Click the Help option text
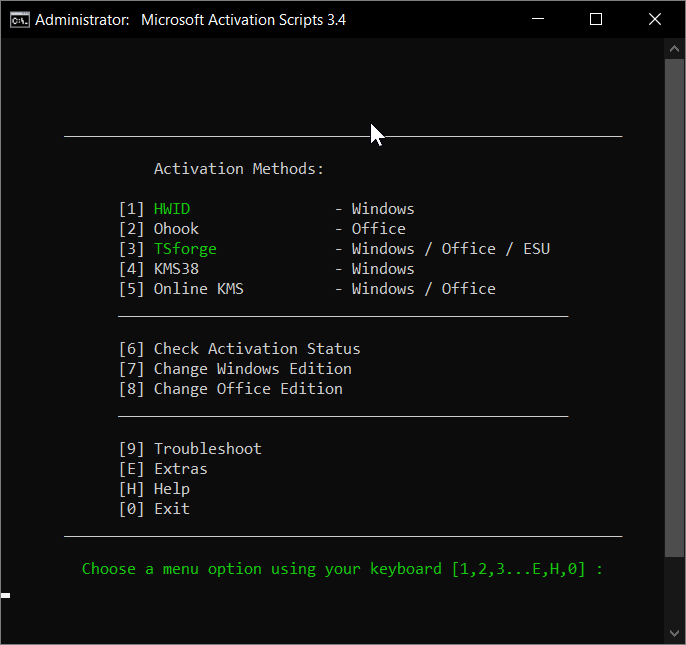686x645 pixels. click(x=171, y=489)
